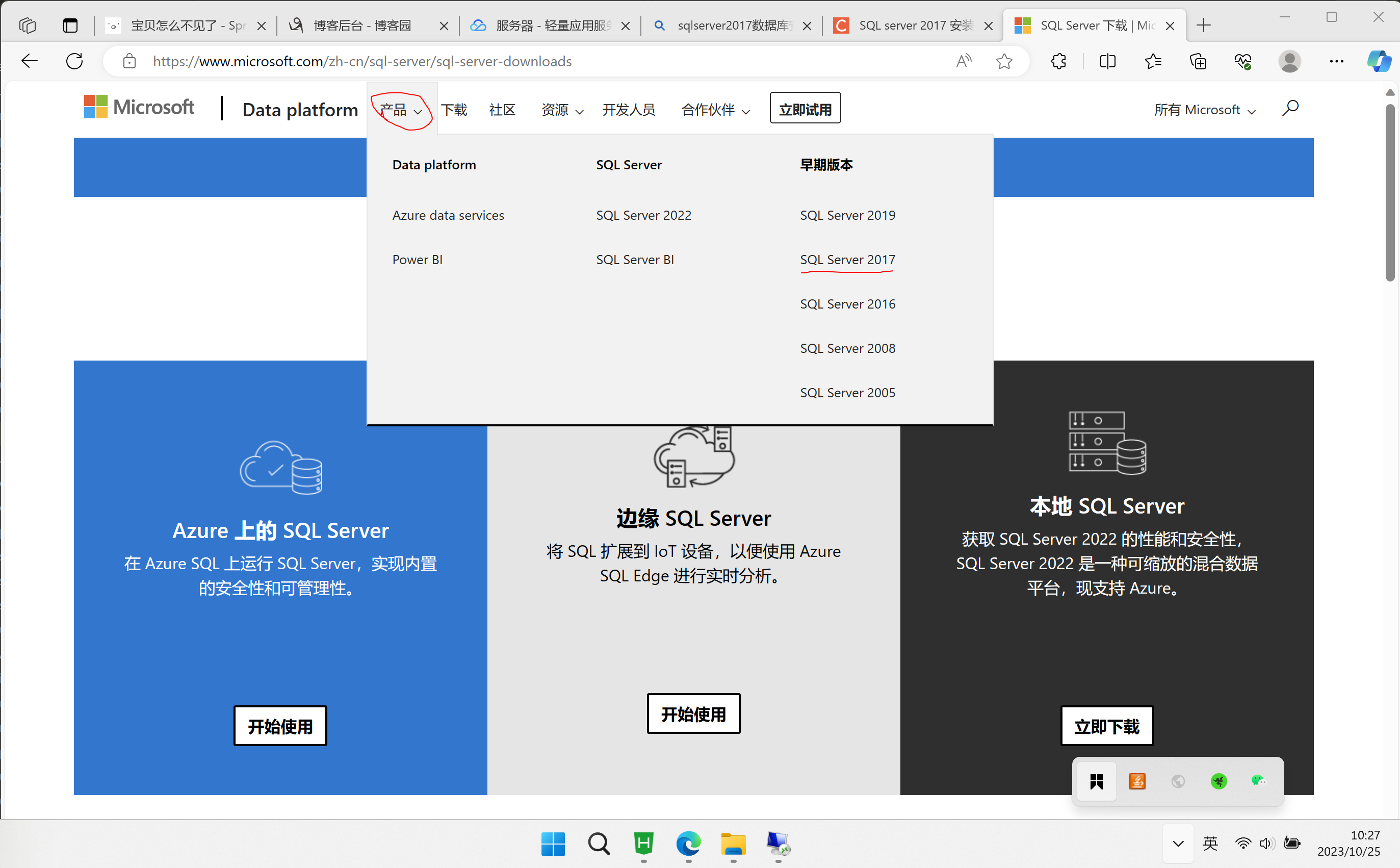Open SQL Server 2022 link
1400x868 pixels.
coord(644,215)
